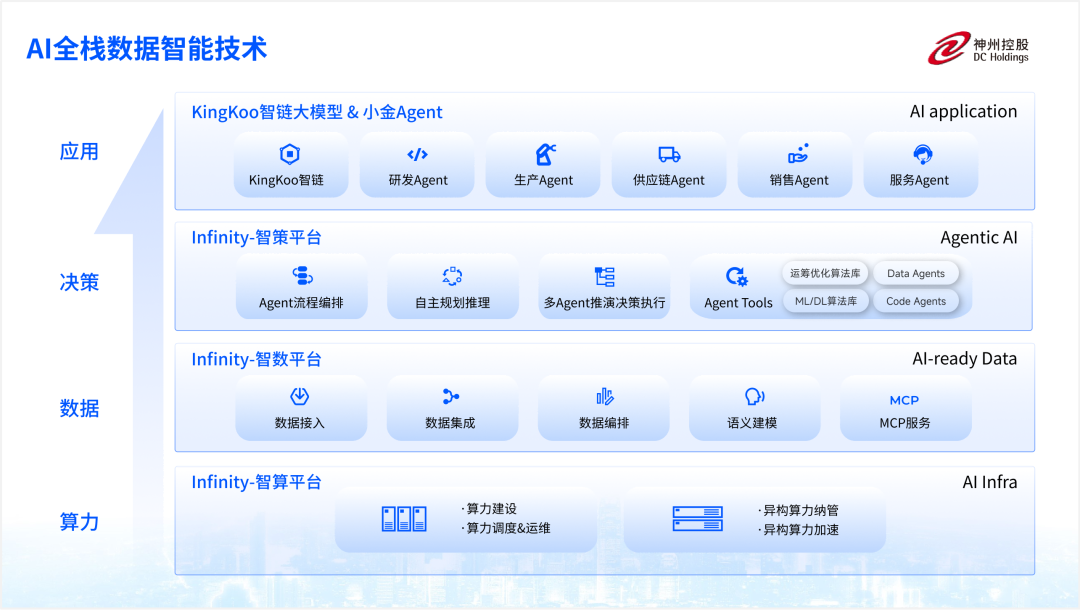Screen dimensions: 1080x610
Task: Click the 自主规划推理 cycle icon
Action: (452, 276)
